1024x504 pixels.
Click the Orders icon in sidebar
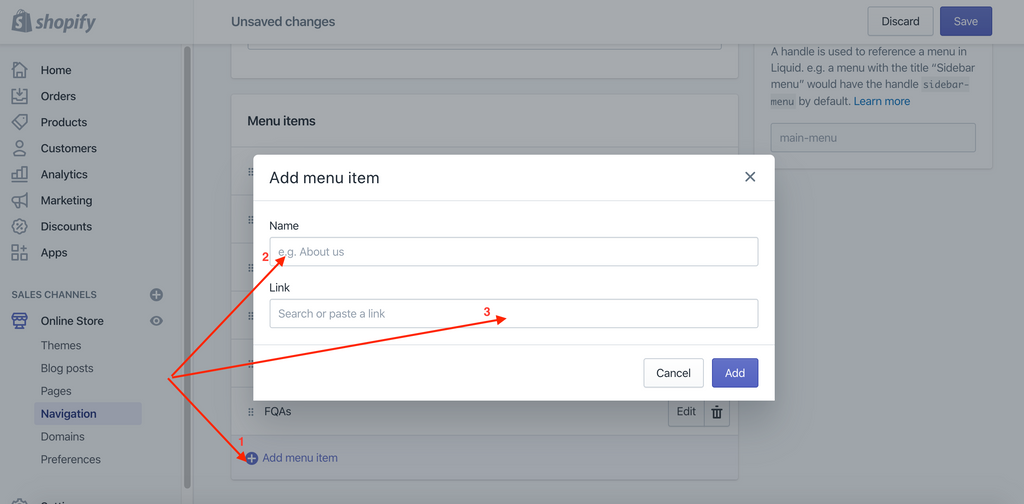20,96
